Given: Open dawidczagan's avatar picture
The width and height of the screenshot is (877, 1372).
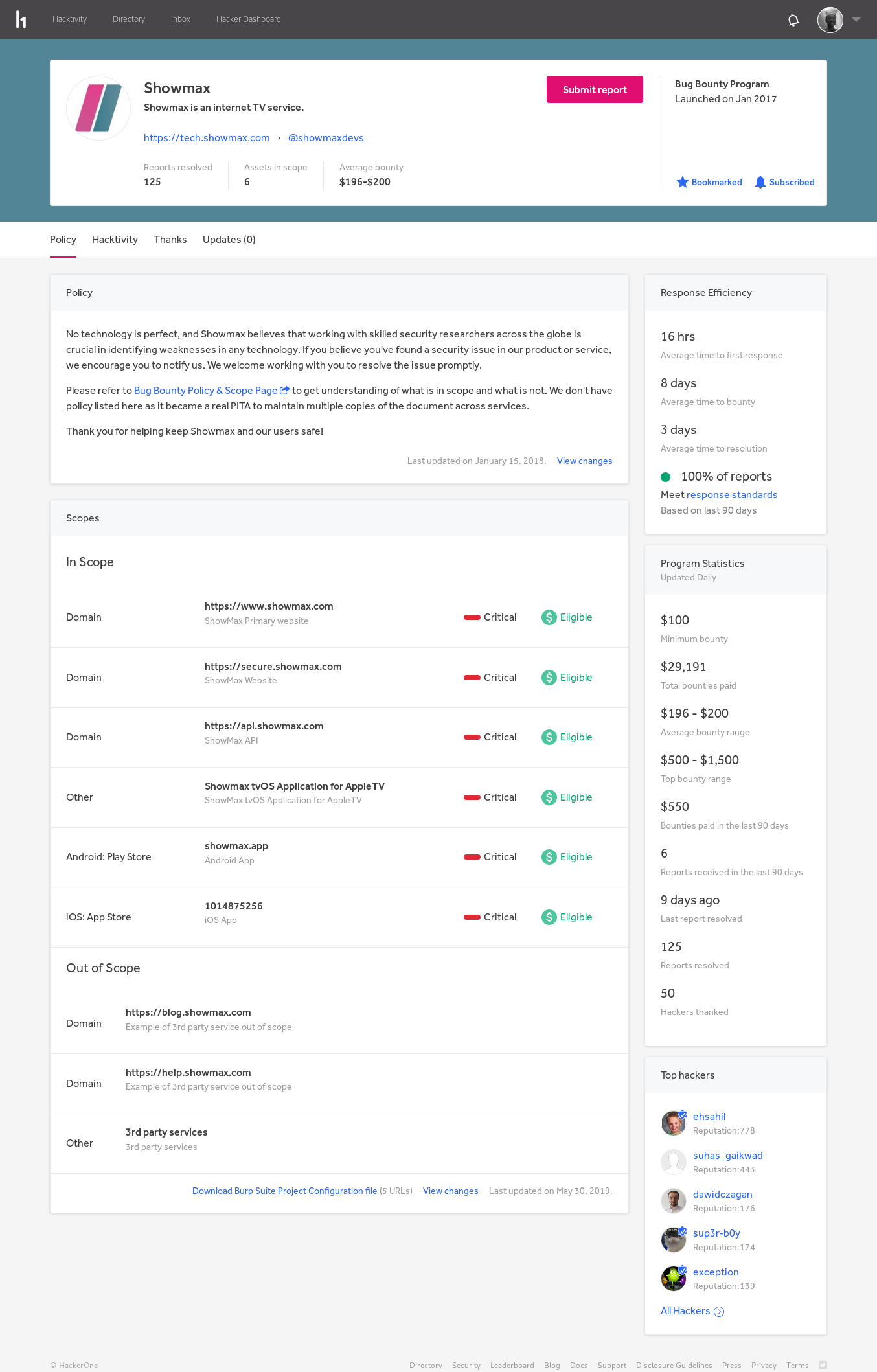Looking at the screenshot, I should point(674,1201).
